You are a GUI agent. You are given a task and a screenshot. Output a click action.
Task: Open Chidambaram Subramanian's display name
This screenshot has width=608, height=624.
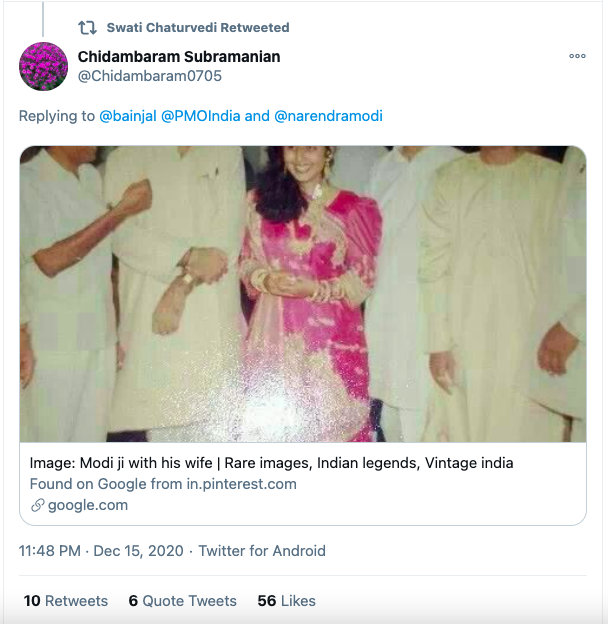coord(179,57)
